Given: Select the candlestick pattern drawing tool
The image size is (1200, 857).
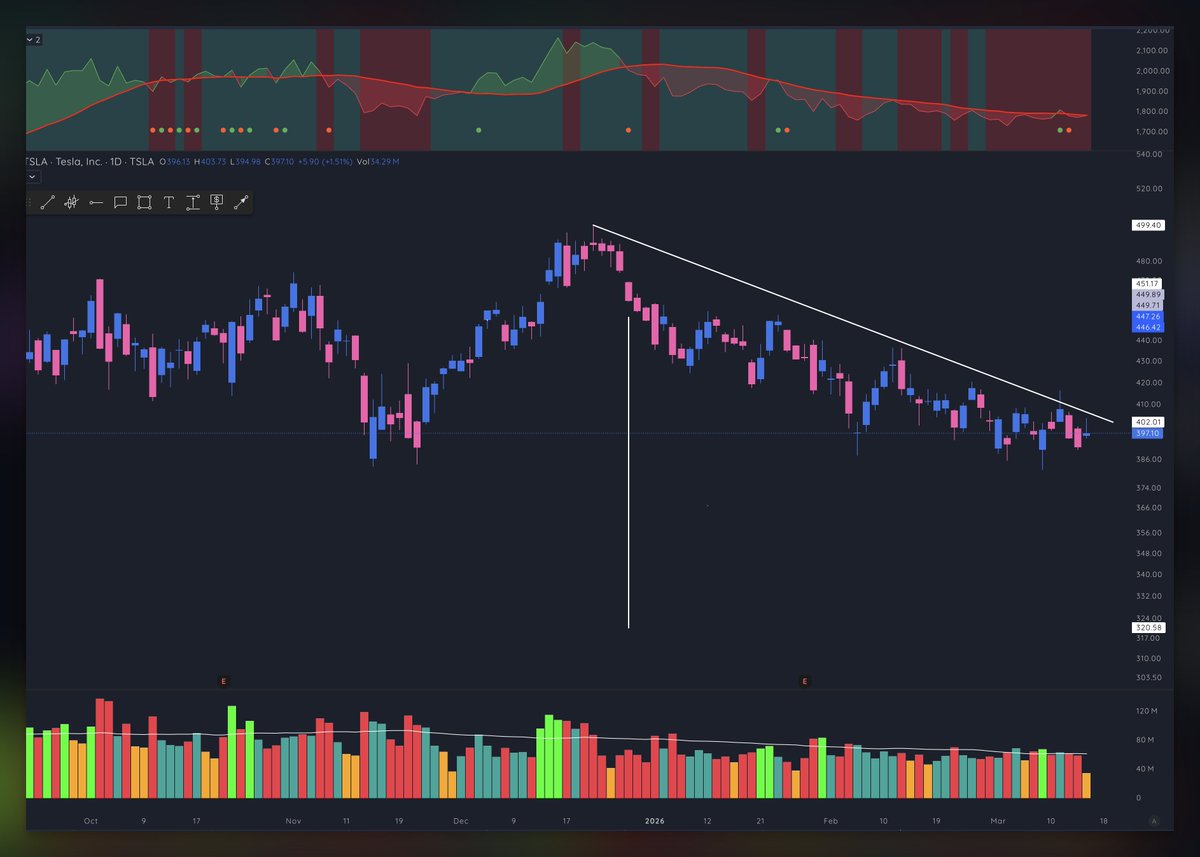Looking at the screenshot, I should pos(71,203).
